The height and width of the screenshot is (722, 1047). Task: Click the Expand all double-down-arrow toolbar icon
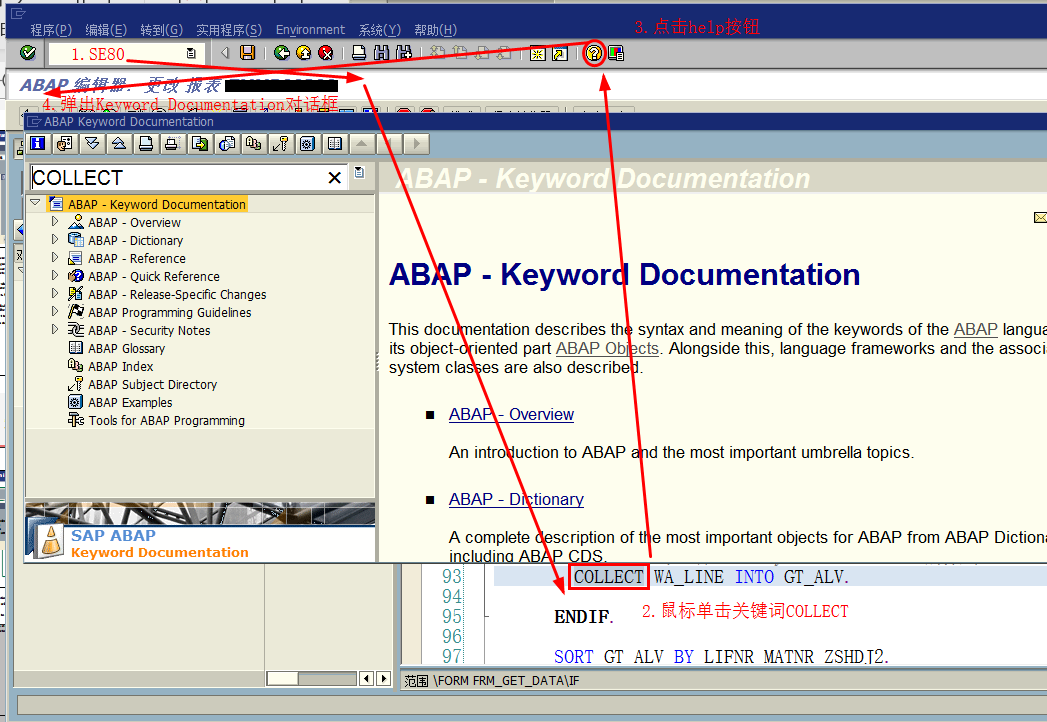(92, 144)
